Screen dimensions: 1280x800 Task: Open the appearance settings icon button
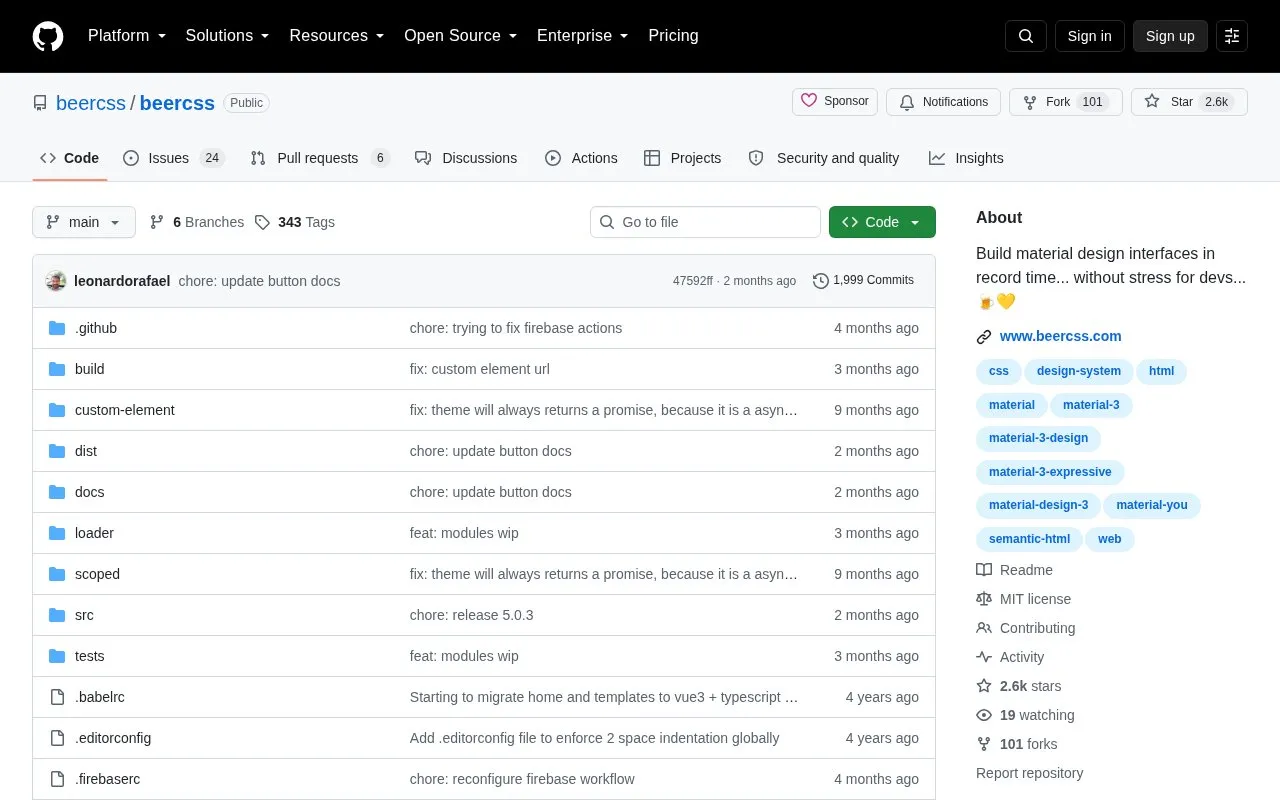[1232, 36]
